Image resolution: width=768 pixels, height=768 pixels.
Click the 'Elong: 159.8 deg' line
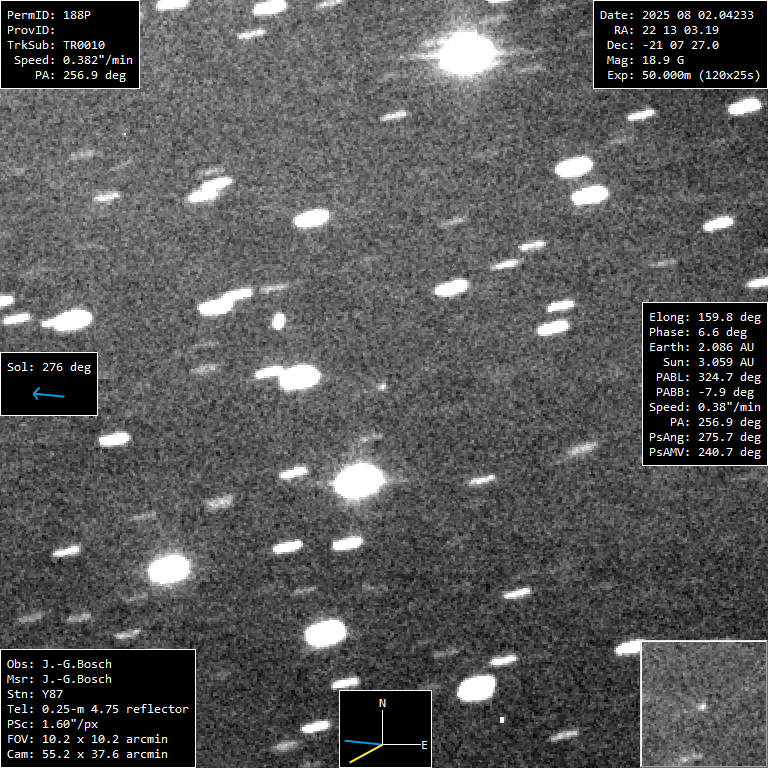[x=705, y=317]
